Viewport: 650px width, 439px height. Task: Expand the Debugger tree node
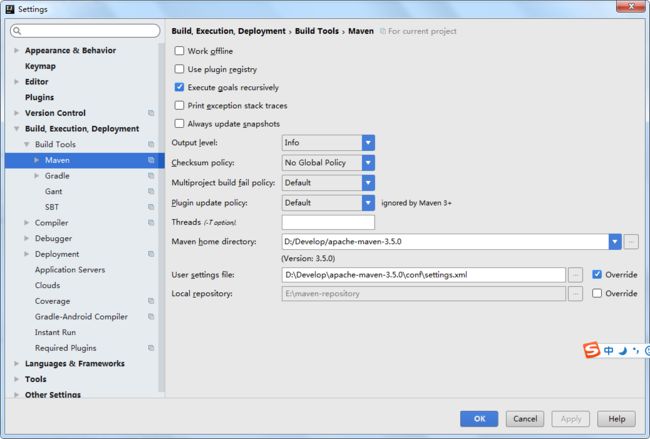tap(27, 238)
